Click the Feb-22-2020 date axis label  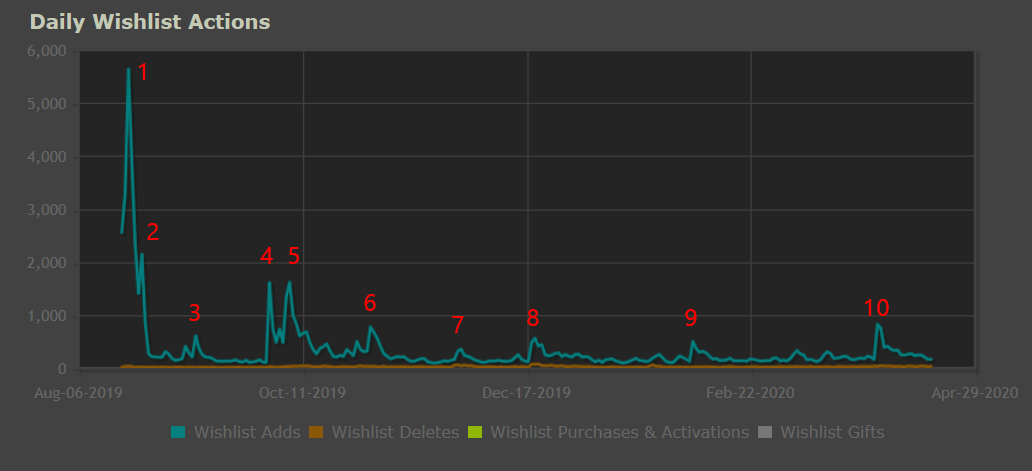(x=751, y=392)
